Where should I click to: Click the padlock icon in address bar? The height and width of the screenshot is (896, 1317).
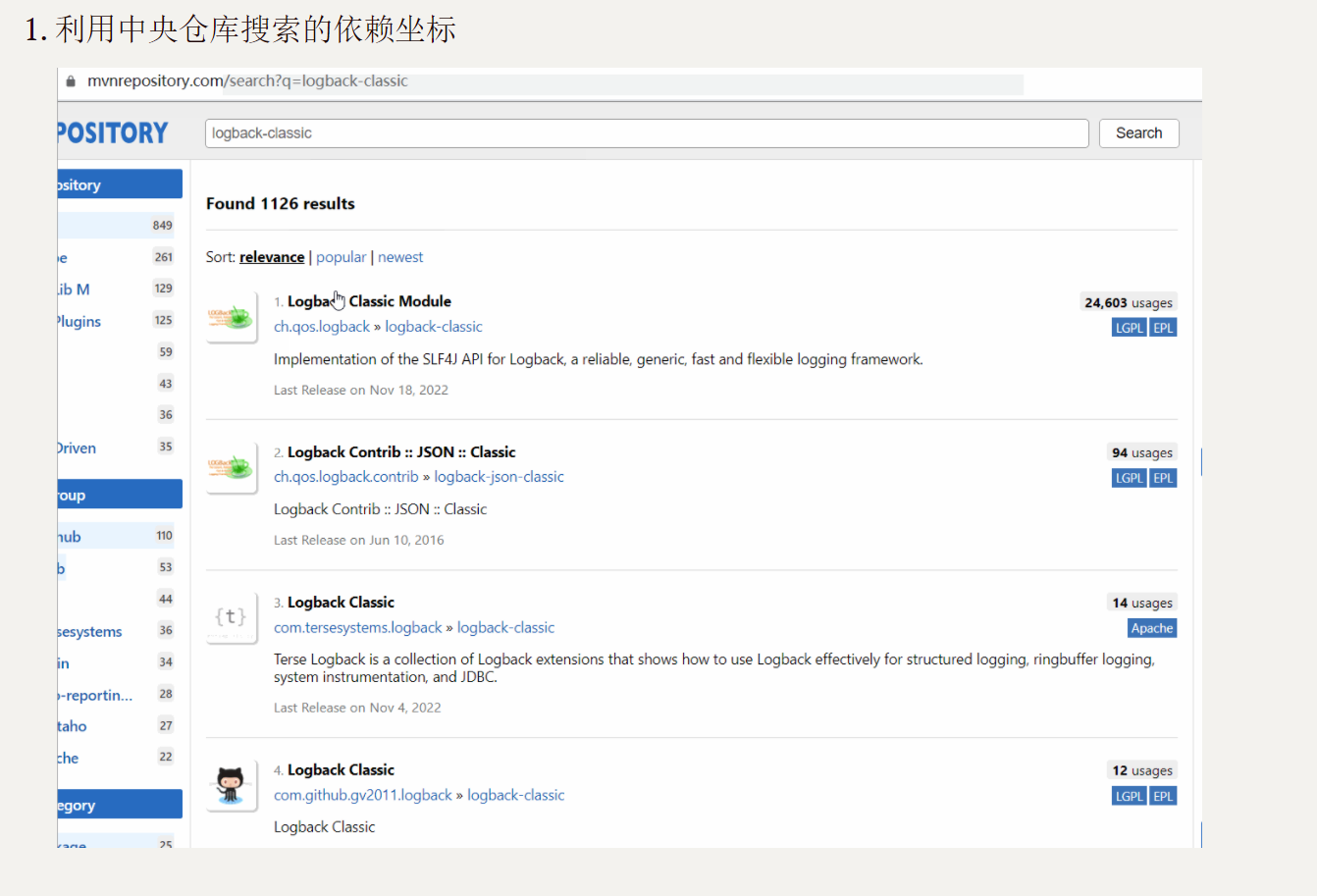[x=71, y=81]
